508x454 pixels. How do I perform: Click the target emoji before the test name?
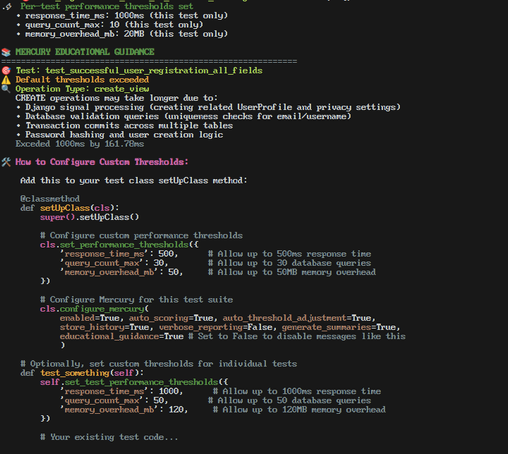click(x=6, y=71)
